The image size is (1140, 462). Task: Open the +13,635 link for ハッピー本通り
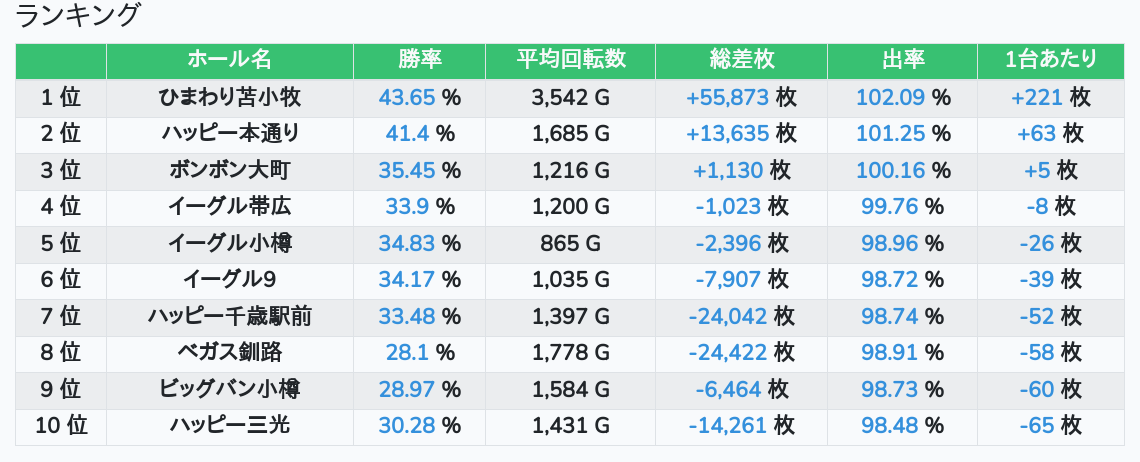(727, 134)
